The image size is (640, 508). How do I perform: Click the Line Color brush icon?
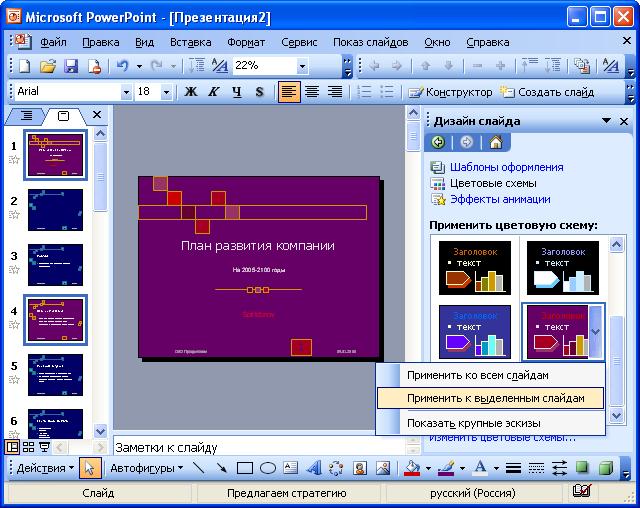pos(446,468)
